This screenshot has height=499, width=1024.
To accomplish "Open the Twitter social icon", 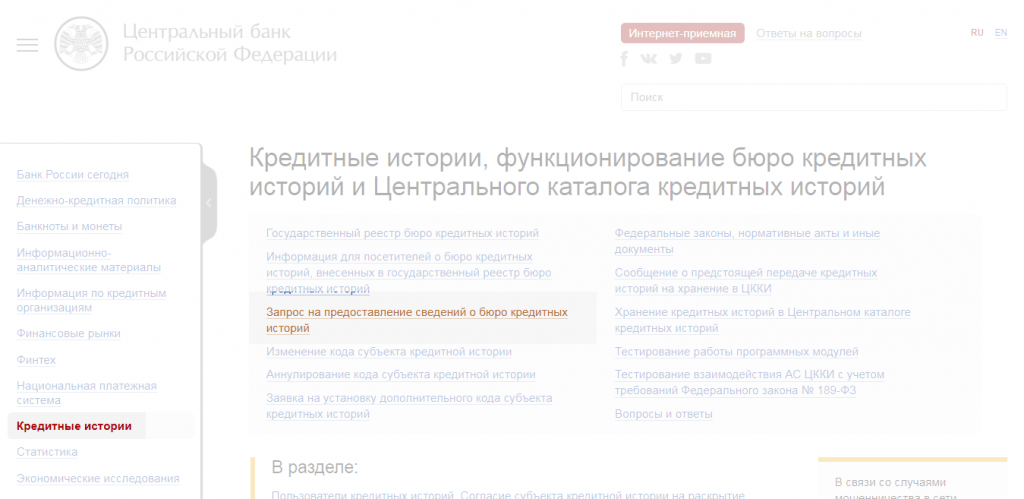I will pyautogui.click(x=676, y=59).
